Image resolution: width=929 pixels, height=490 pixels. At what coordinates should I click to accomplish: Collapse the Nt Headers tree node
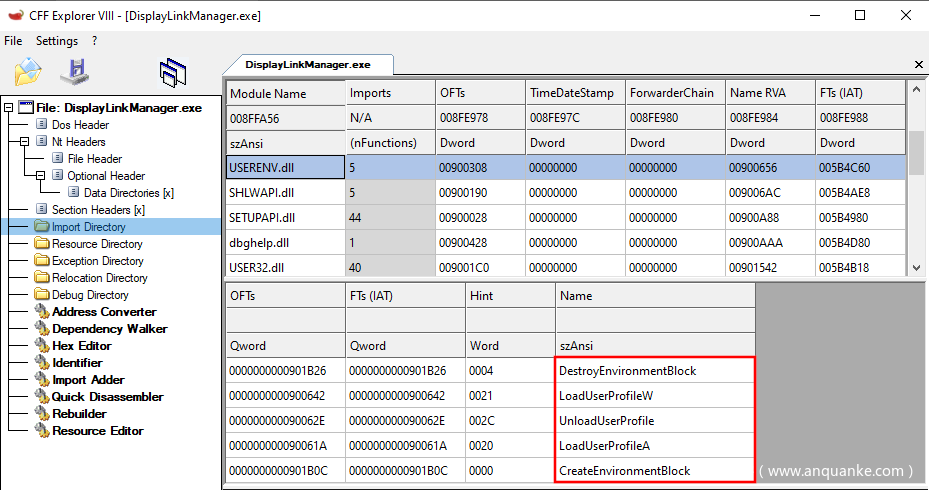(25, 142)
